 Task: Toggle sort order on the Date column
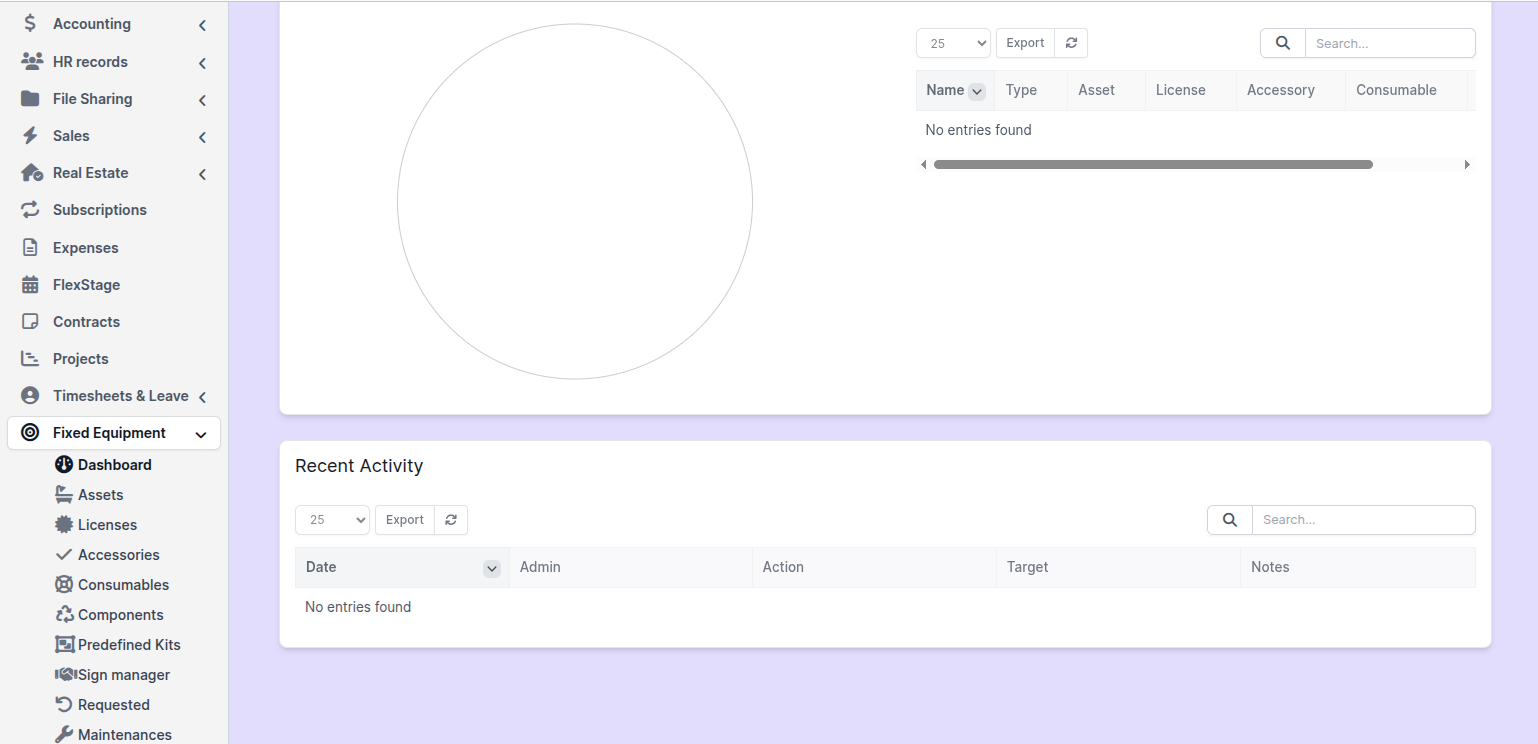pyautogui.click(x=491, y=568)
